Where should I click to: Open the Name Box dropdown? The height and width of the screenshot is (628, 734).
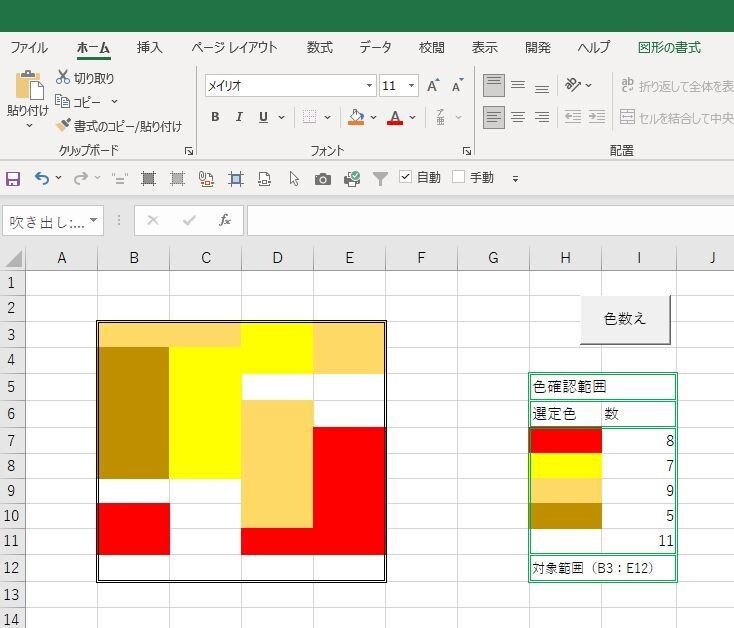tap(94, 220)
